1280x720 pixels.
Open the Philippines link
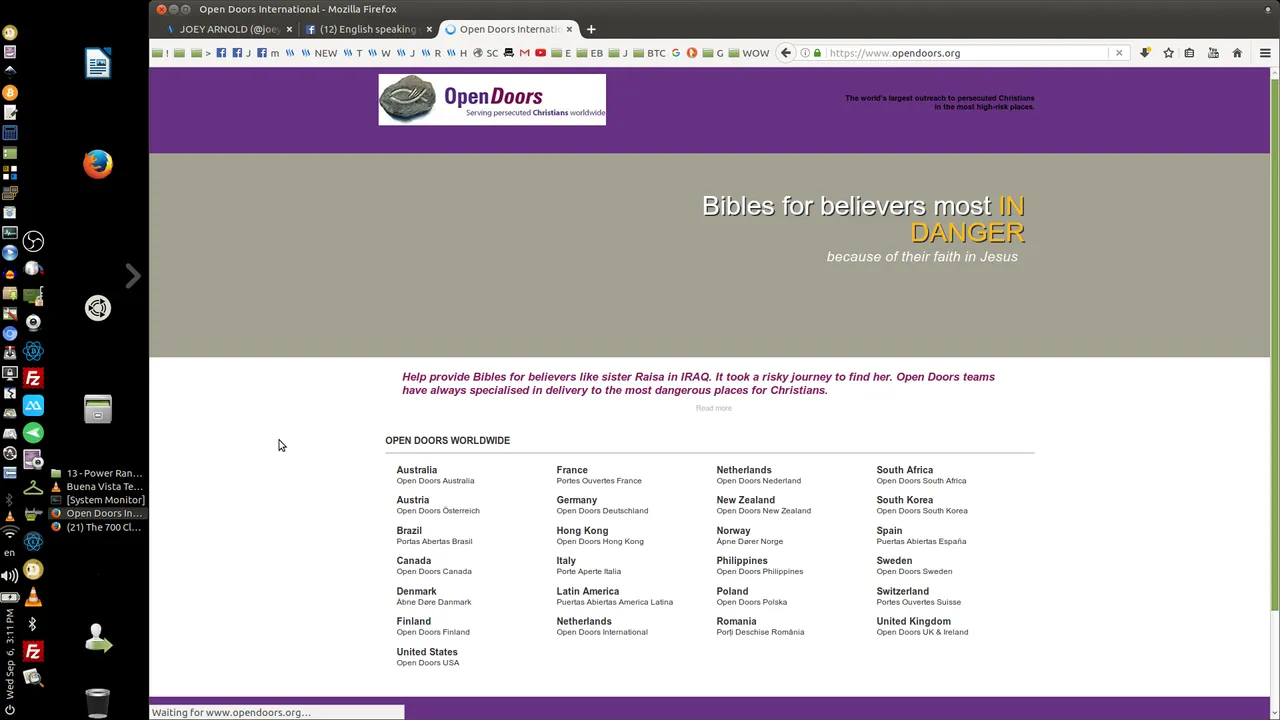[742, 561]
